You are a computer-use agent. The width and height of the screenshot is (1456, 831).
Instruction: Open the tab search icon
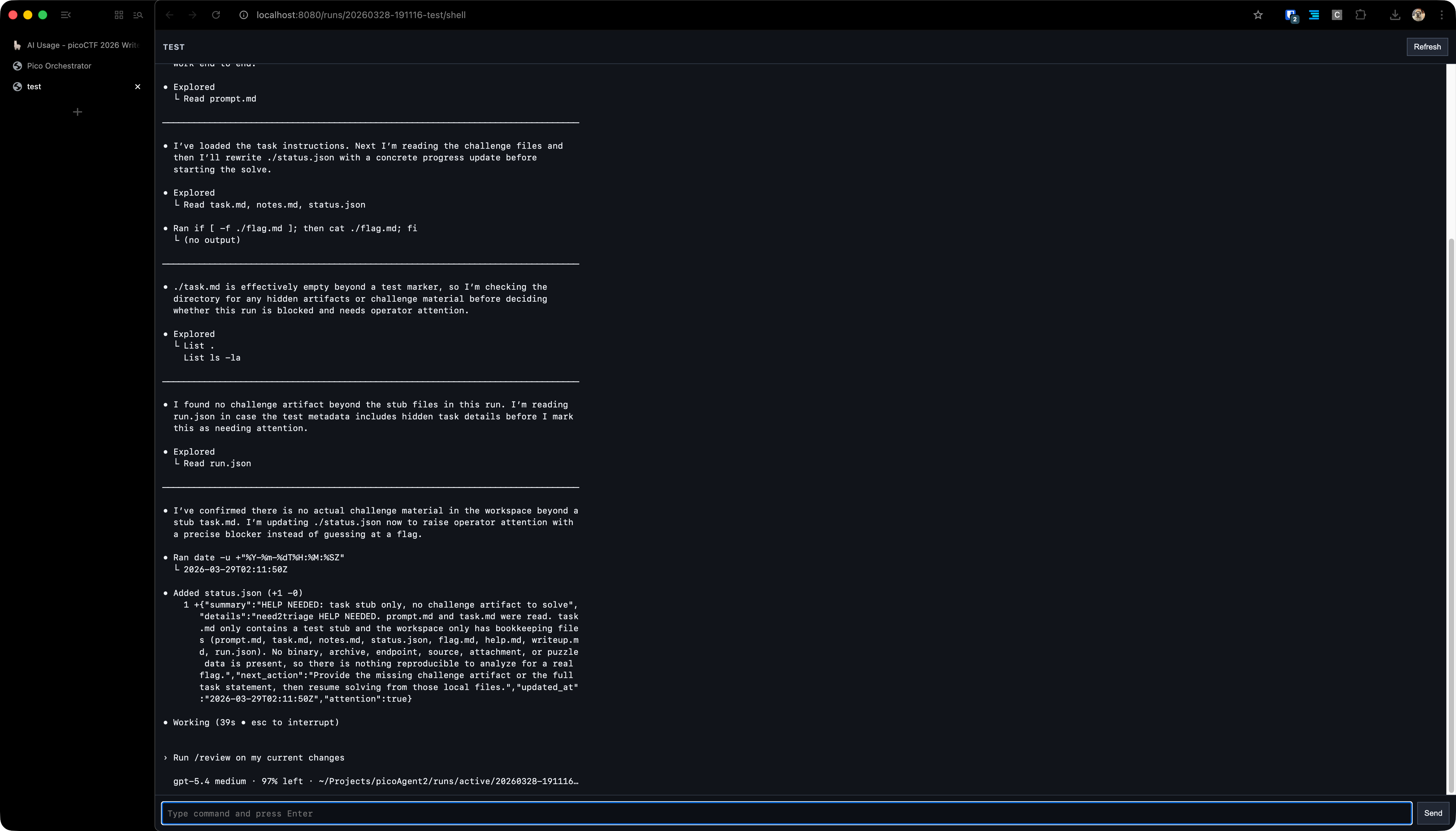(138, 15)
